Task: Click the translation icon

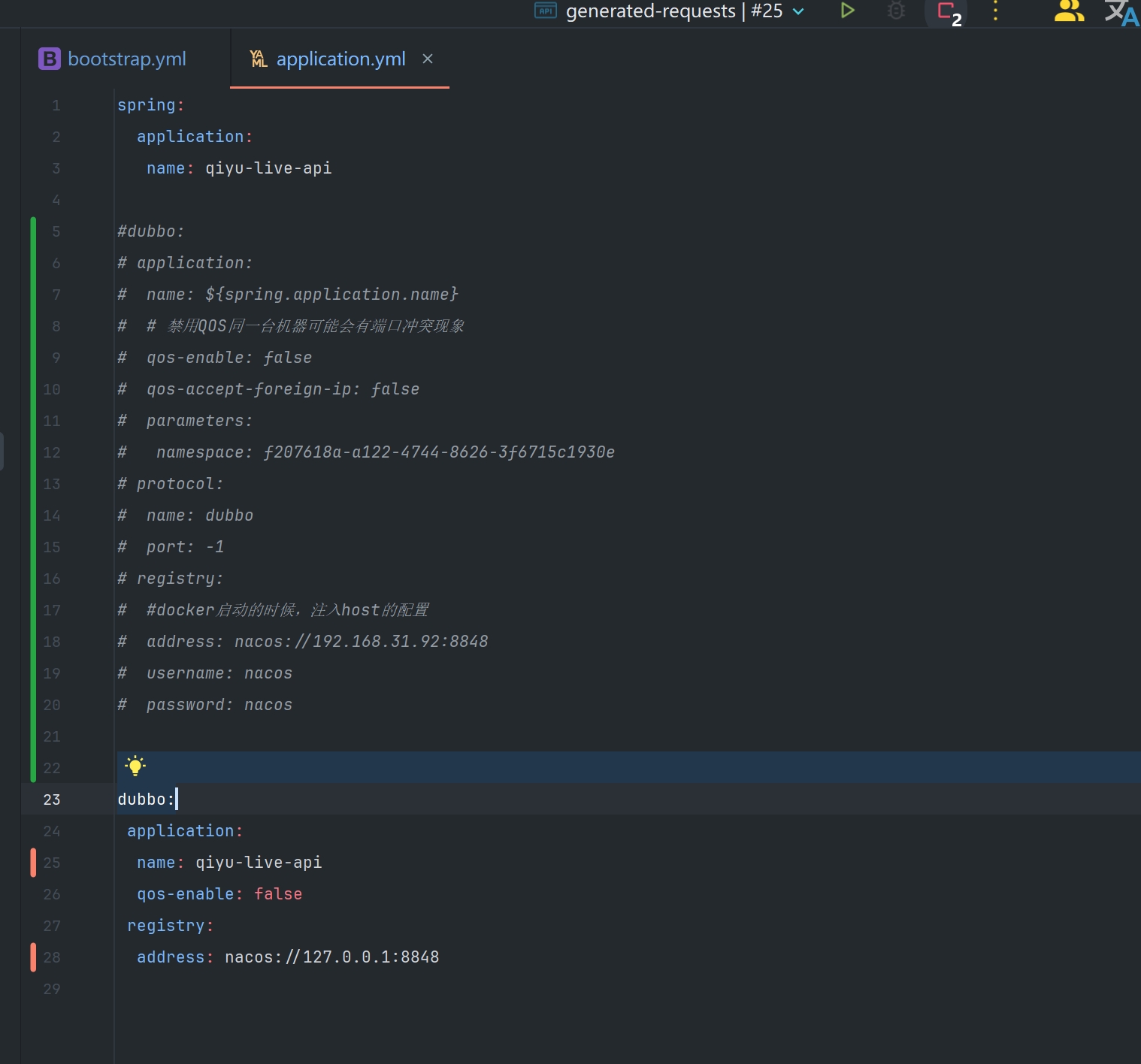Action: (1121, 12)
